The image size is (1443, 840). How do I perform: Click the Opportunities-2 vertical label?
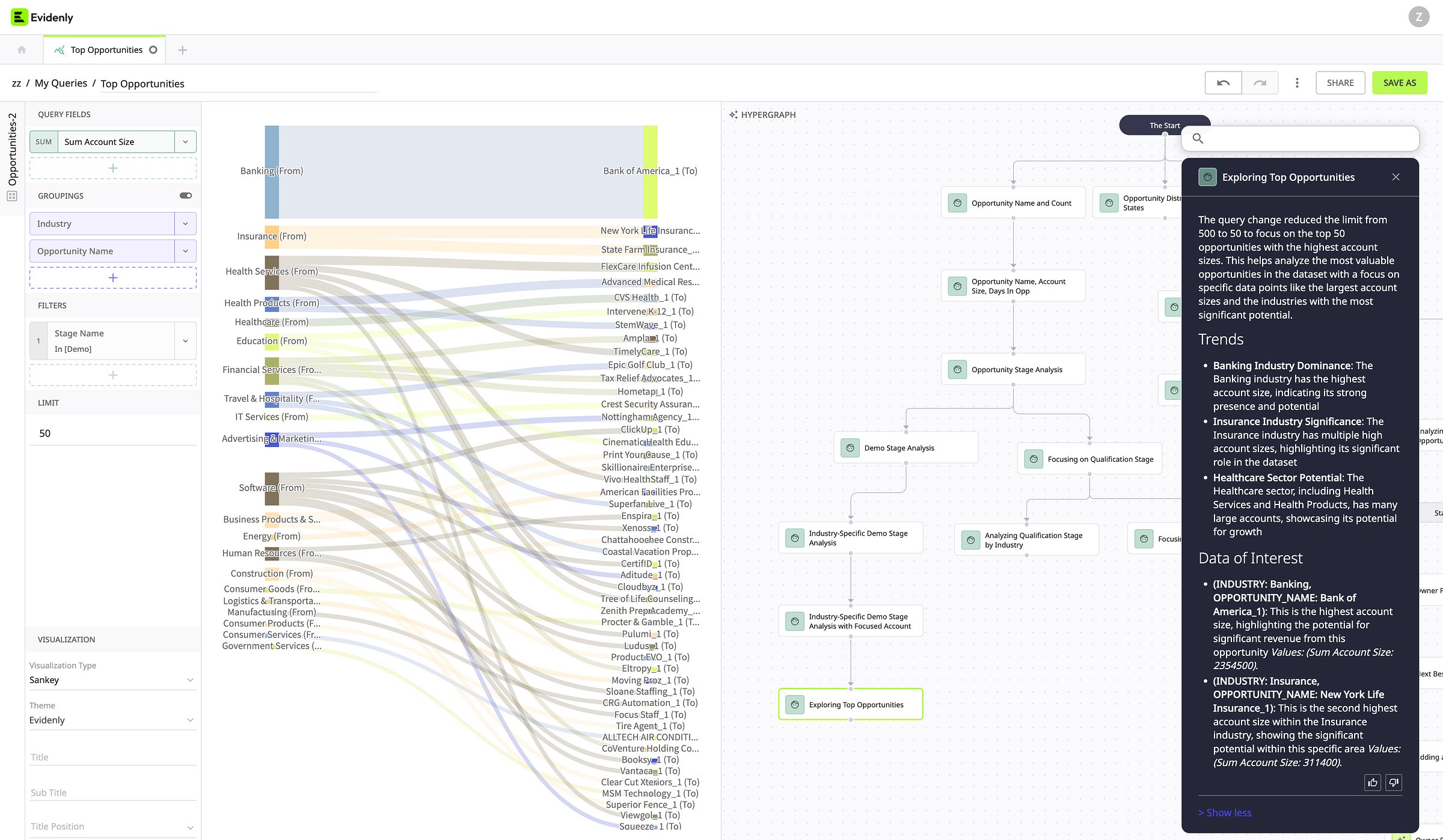[13, 150]
